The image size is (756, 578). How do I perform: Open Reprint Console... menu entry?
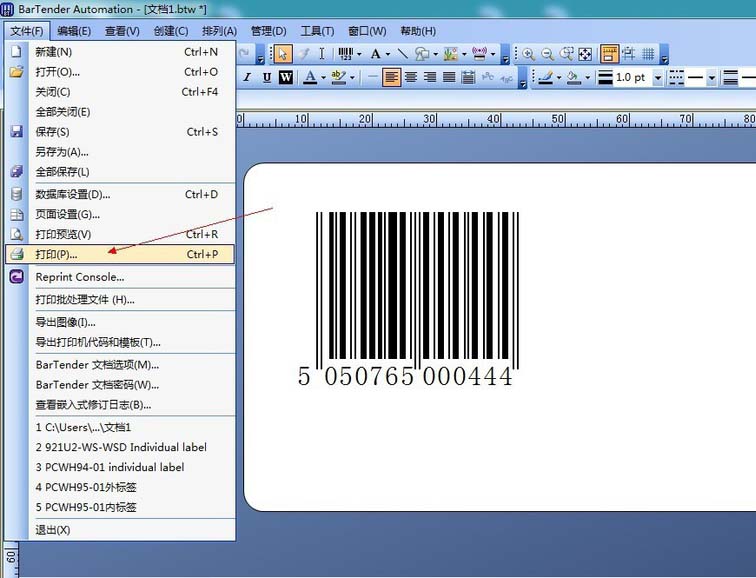point(120,277)
